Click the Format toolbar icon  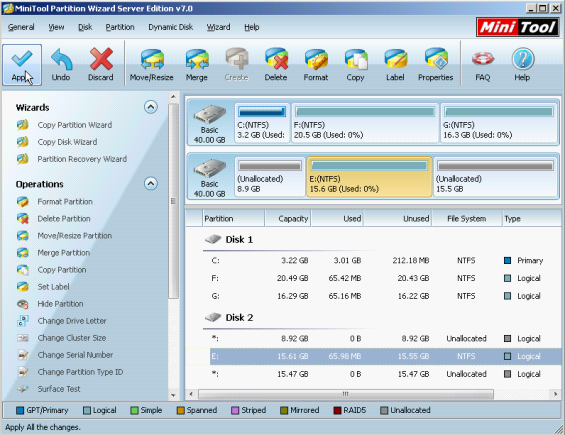(x=316, y=65)
